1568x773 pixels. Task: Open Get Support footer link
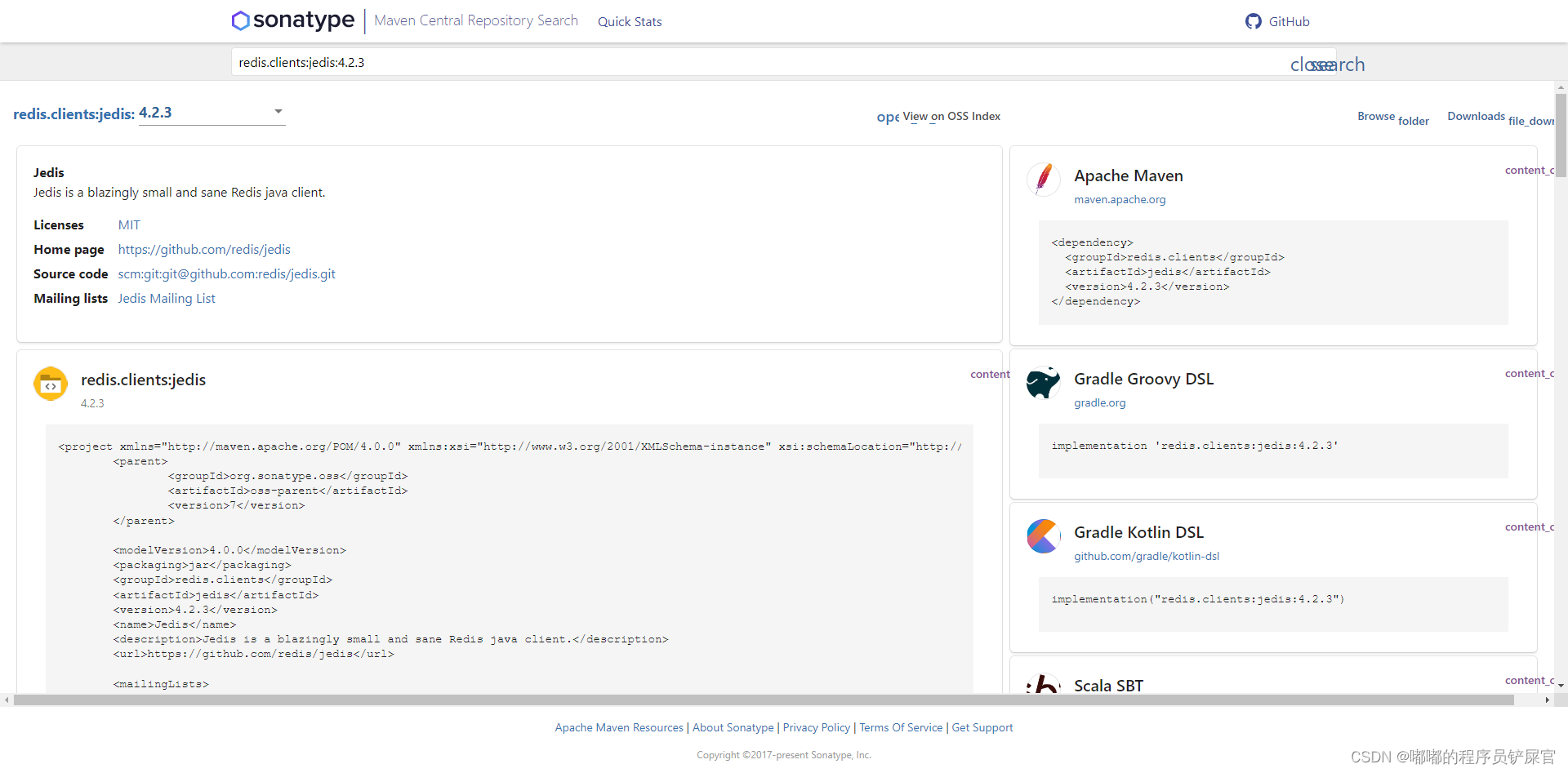pos(982,727)
